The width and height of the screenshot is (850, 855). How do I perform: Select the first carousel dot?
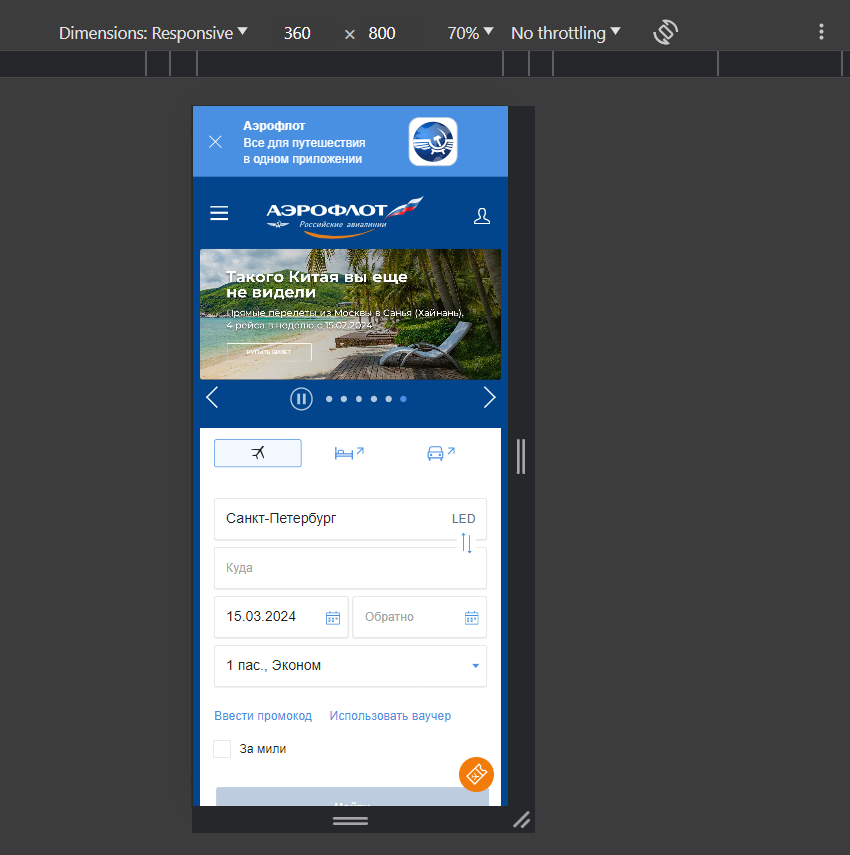click(x=329, y=399)
